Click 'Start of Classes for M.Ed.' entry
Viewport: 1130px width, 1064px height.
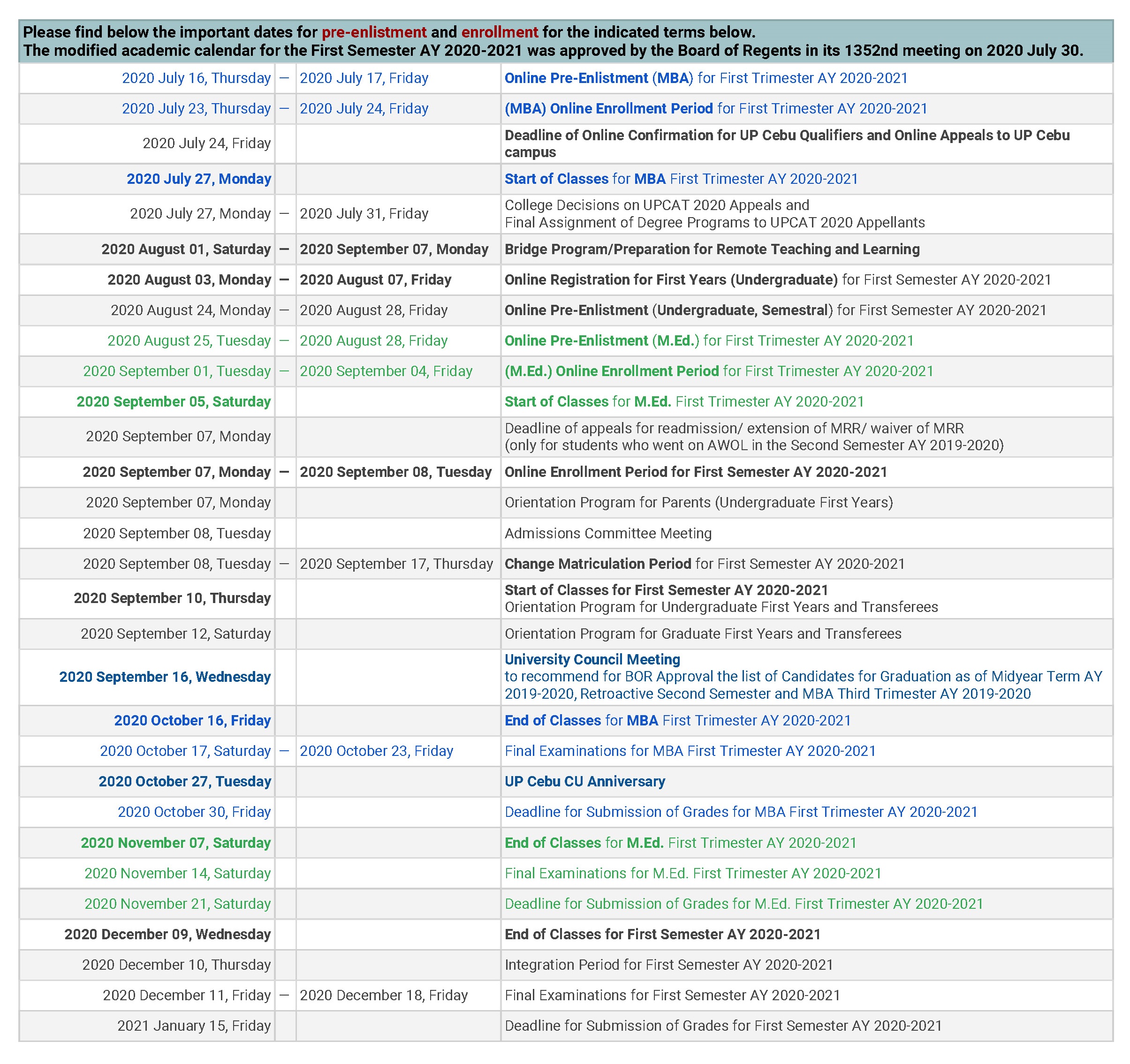[x=684, y=402]
